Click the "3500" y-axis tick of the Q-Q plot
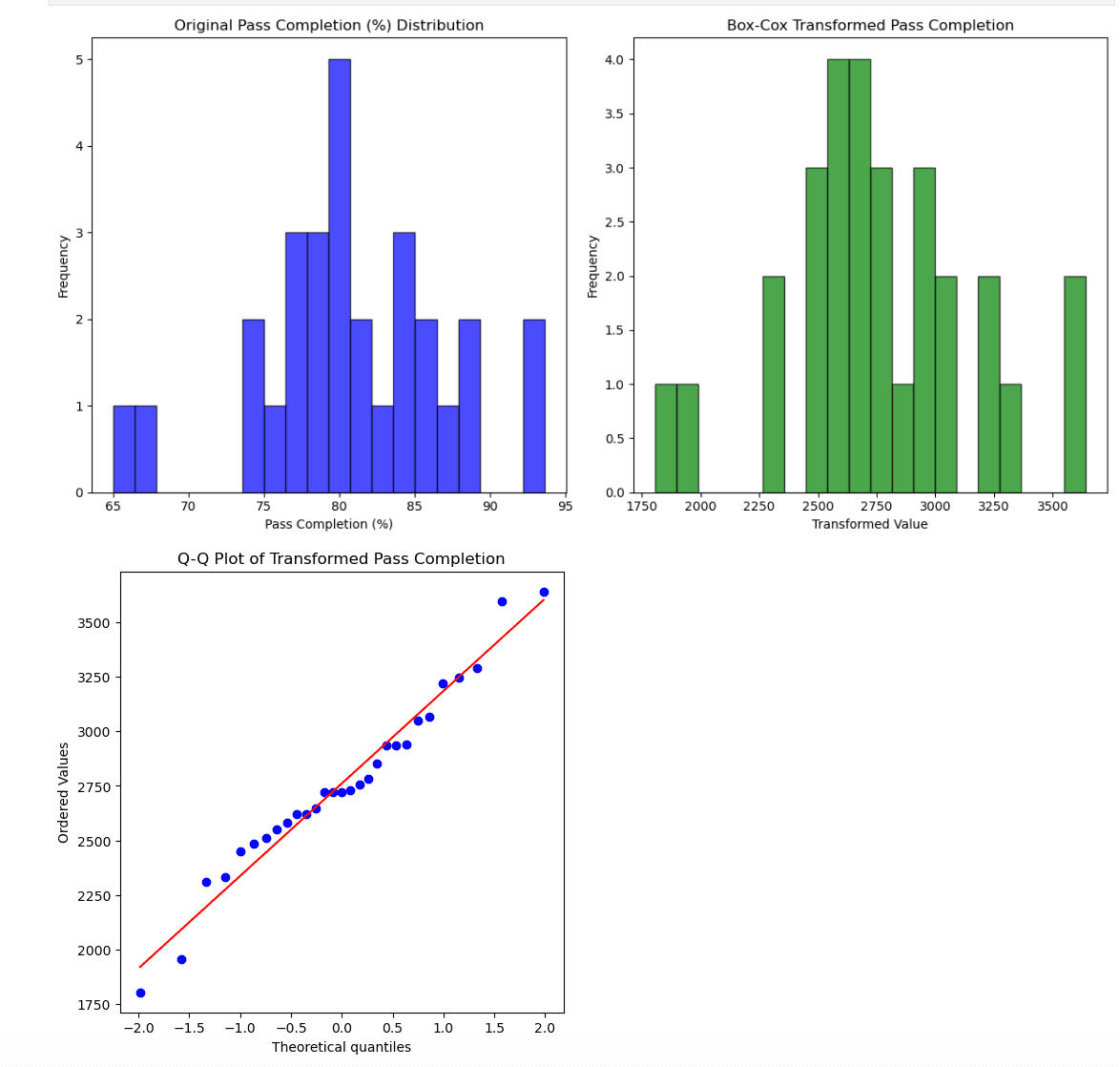The height and width of the screenshot is (1067, 1120). point(94,623)
